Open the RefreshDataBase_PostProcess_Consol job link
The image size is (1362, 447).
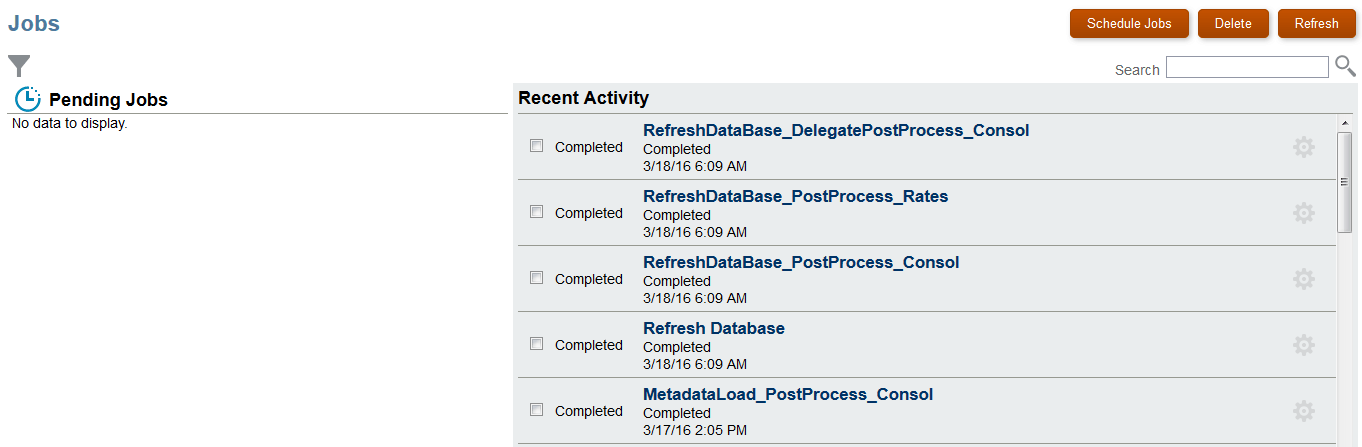click(x=800, y=262)
